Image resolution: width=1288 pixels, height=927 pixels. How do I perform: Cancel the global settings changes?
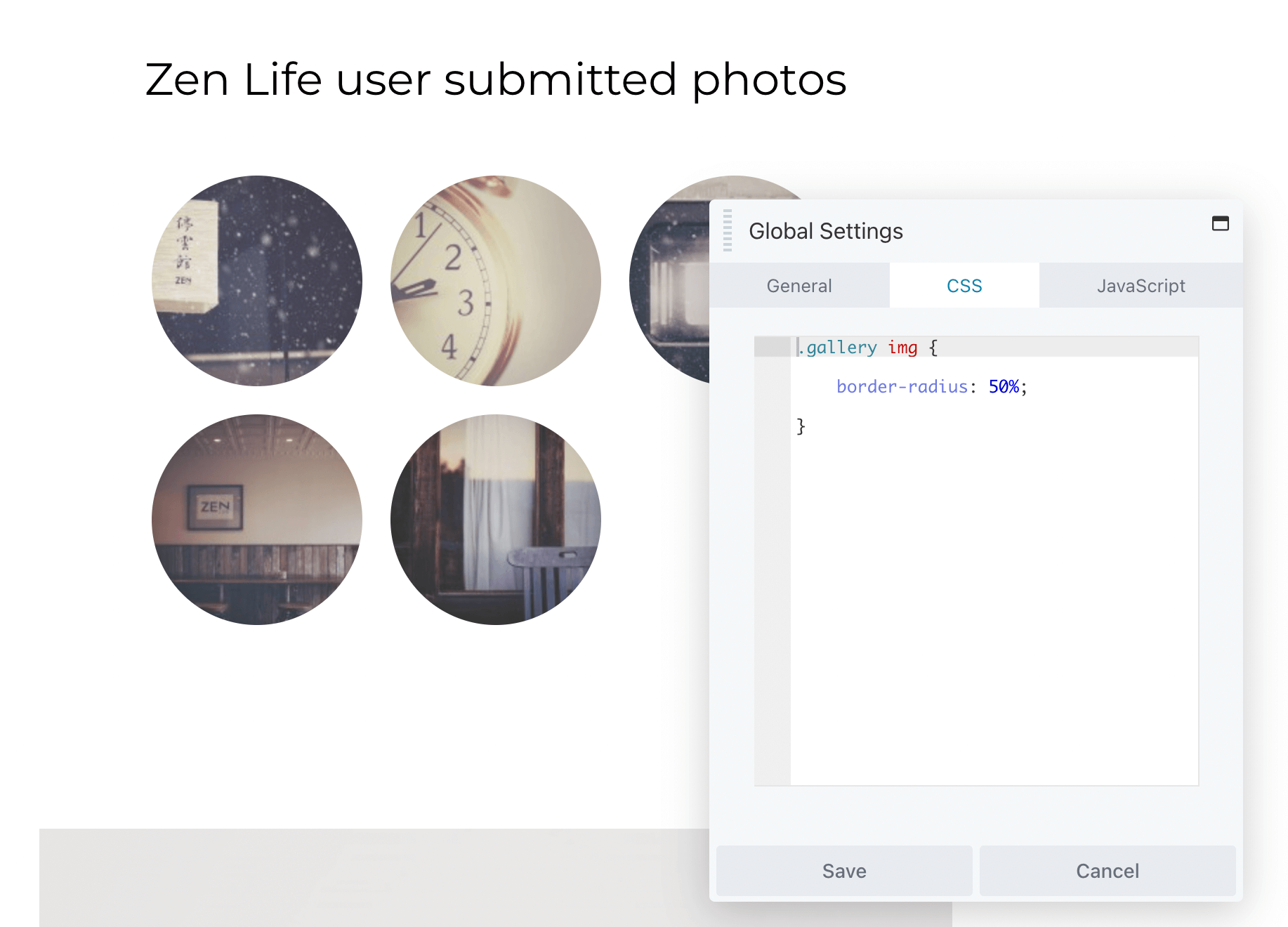click(x=1107, y=871)
